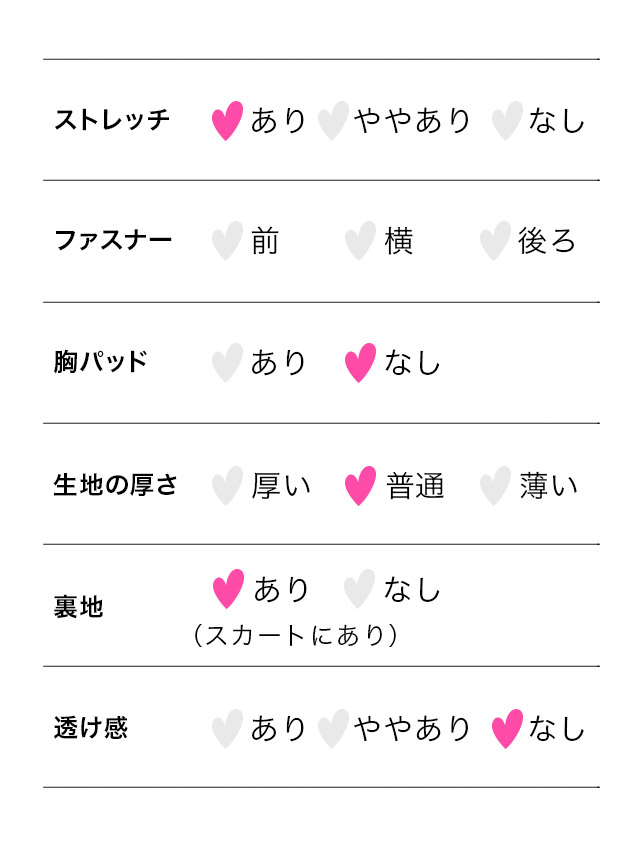
Task: Click the gray heart for 透け感 あり
Action: click(228, 729)
